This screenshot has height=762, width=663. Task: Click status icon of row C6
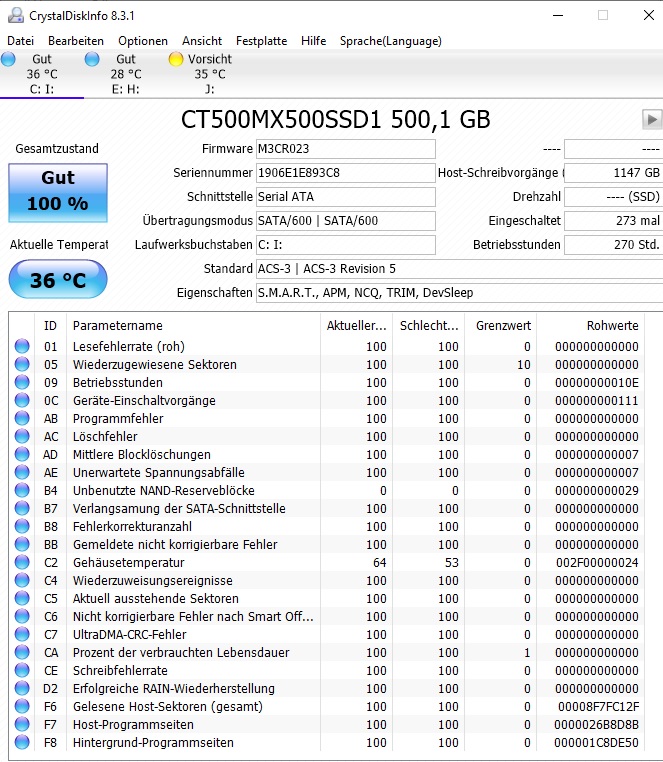click(22, 616)
